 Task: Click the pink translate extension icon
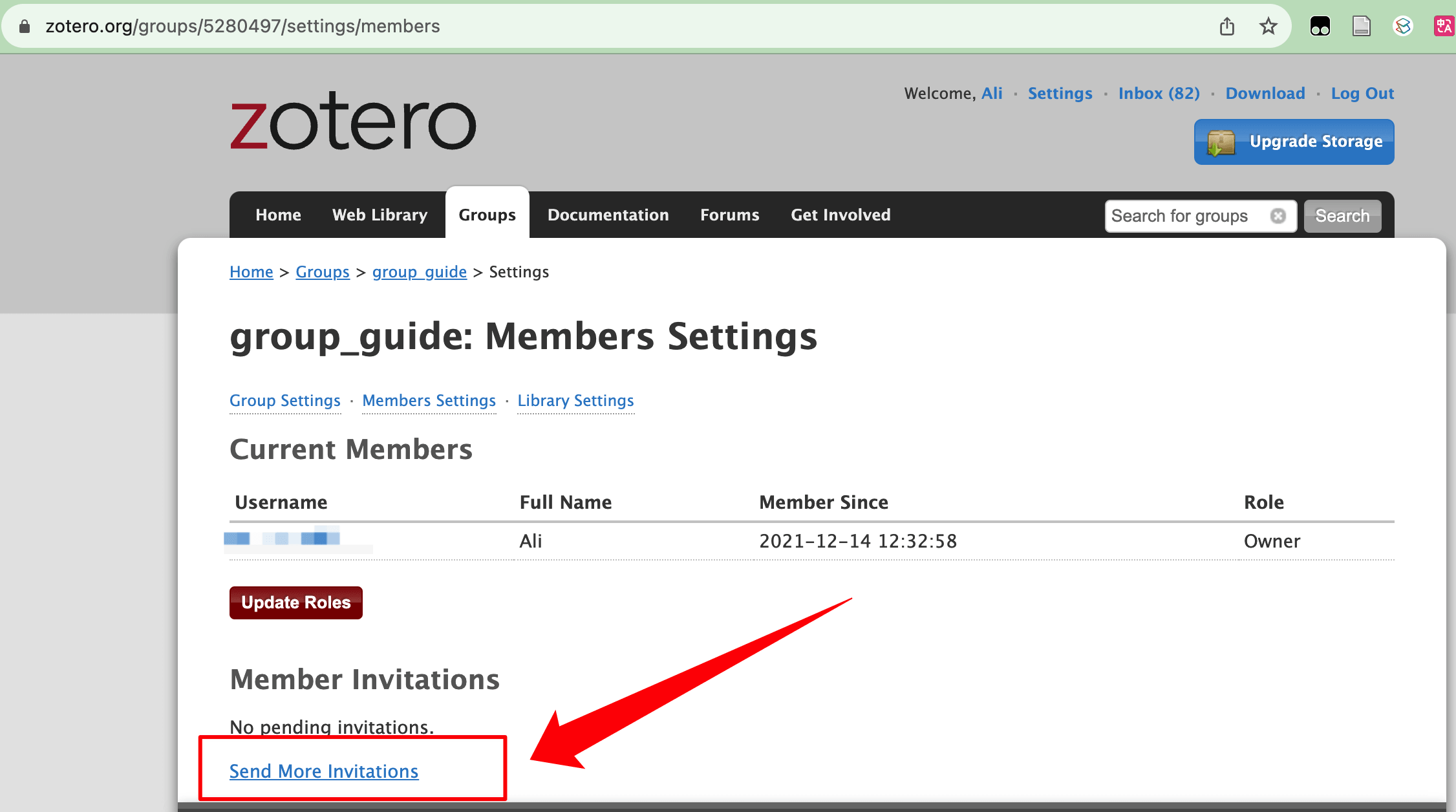1443,27
